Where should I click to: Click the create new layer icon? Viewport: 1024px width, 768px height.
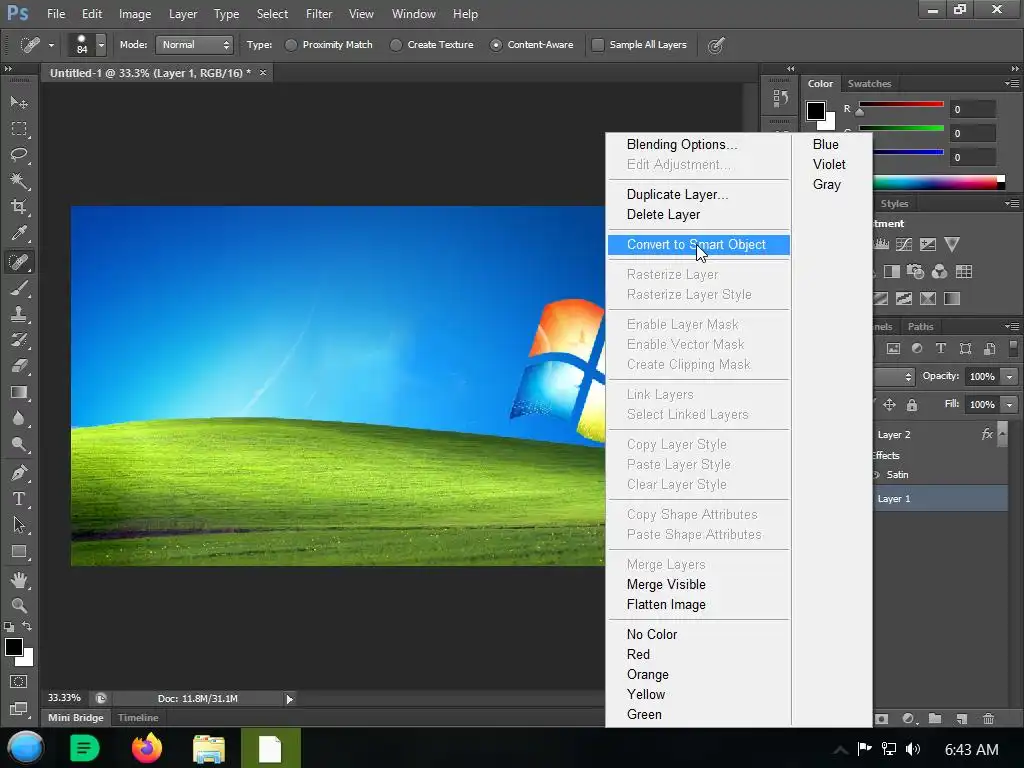click(961, 718)
